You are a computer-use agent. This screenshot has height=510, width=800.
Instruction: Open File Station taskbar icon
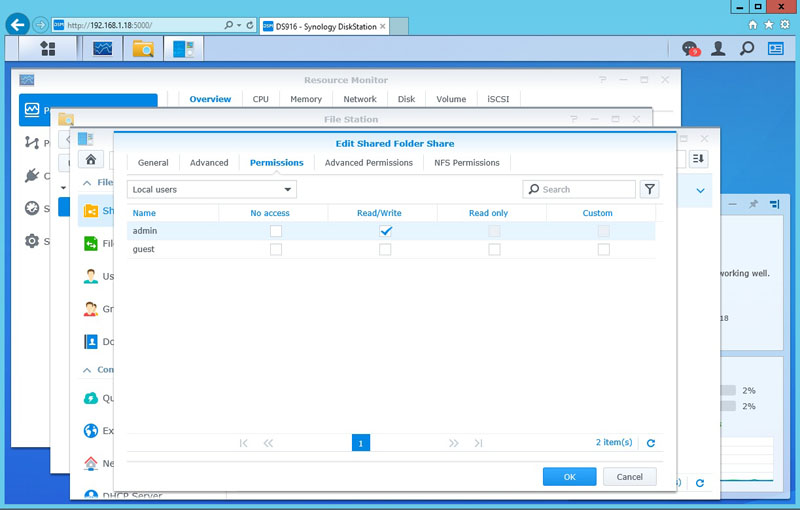click(x=143, y=48)
